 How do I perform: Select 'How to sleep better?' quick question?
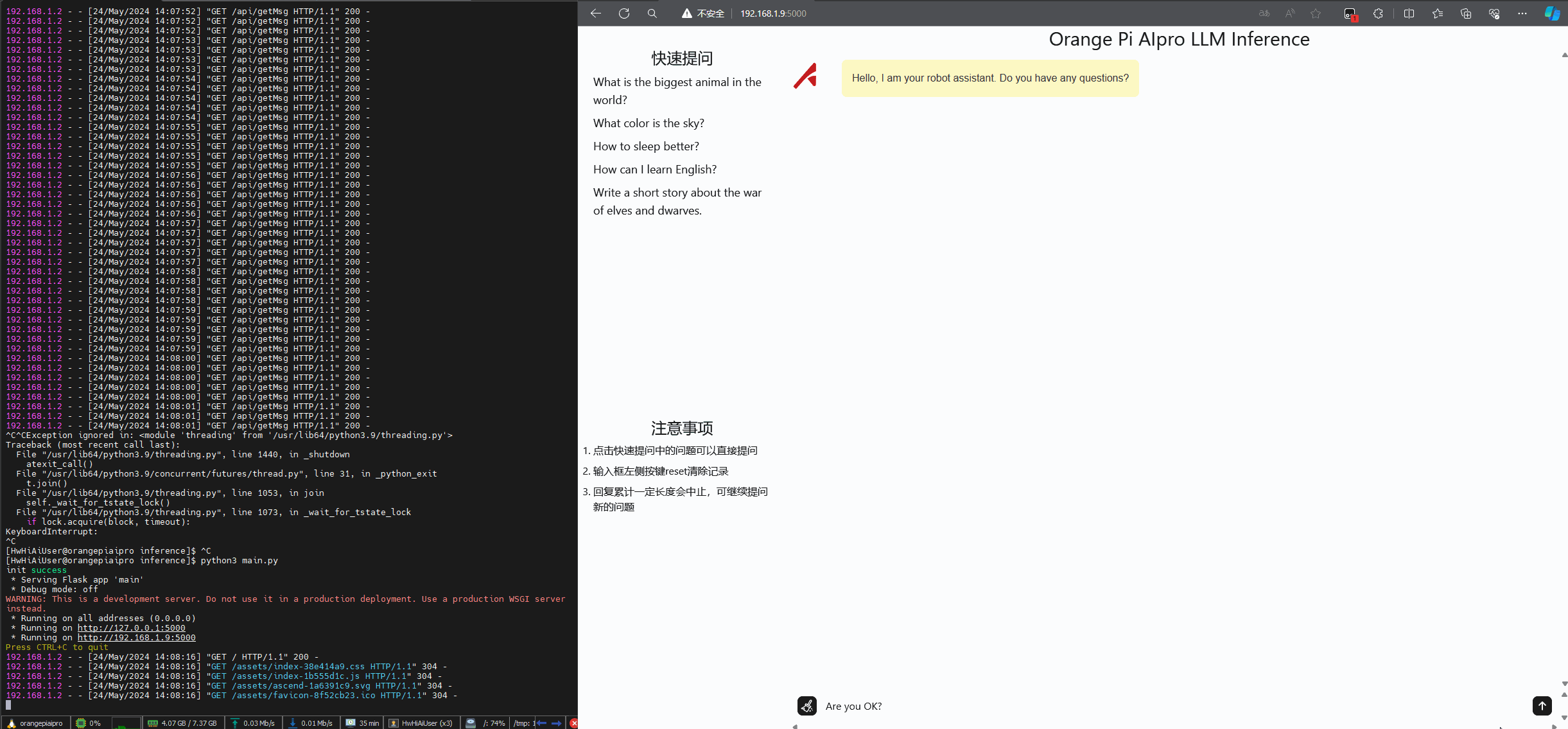pos(646,146)
